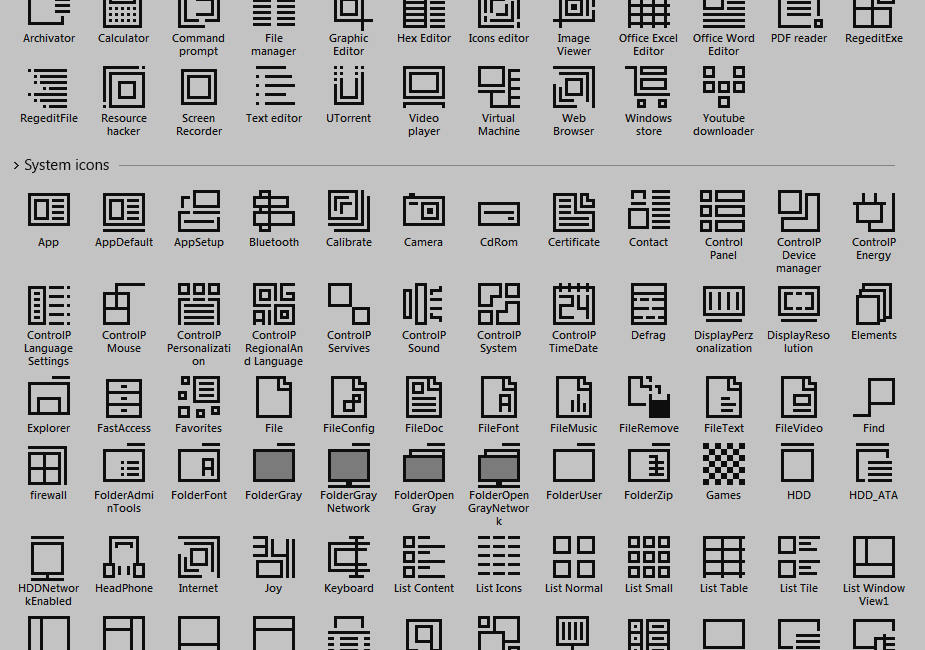Click the FileRemove icon
Viewport: 925px width, 650px height.
point(648,398)
